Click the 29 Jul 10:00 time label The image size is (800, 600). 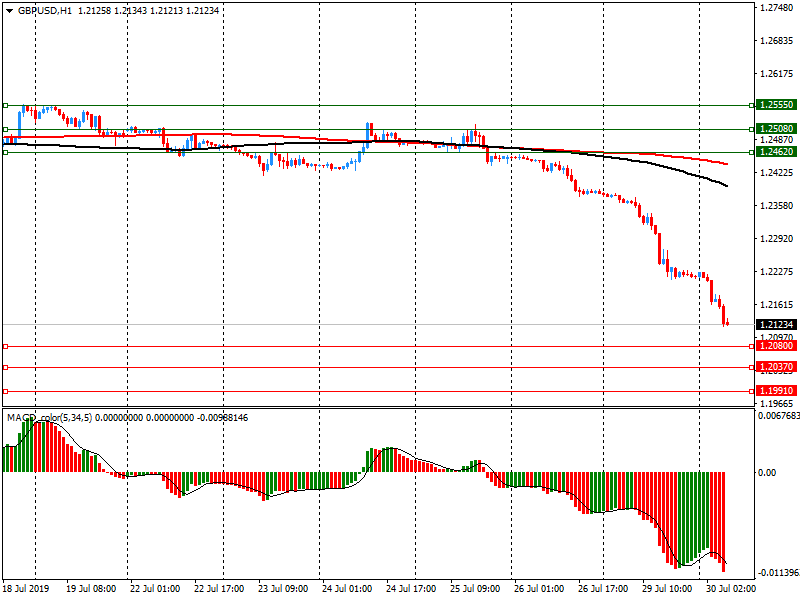pos(667,588)
